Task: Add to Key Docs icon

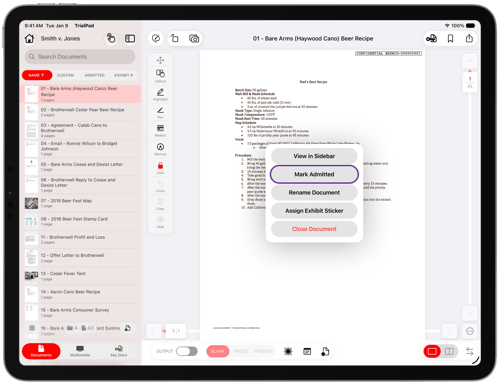Action: click(x=431, y=39)
